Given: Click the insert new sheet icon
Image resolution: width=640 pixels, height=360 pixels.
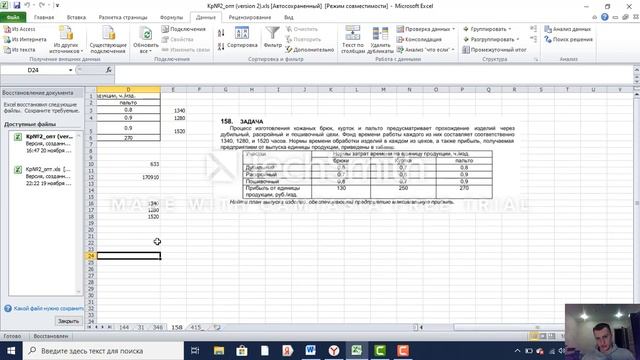Looking at the screenshot, I should [217, 327].
